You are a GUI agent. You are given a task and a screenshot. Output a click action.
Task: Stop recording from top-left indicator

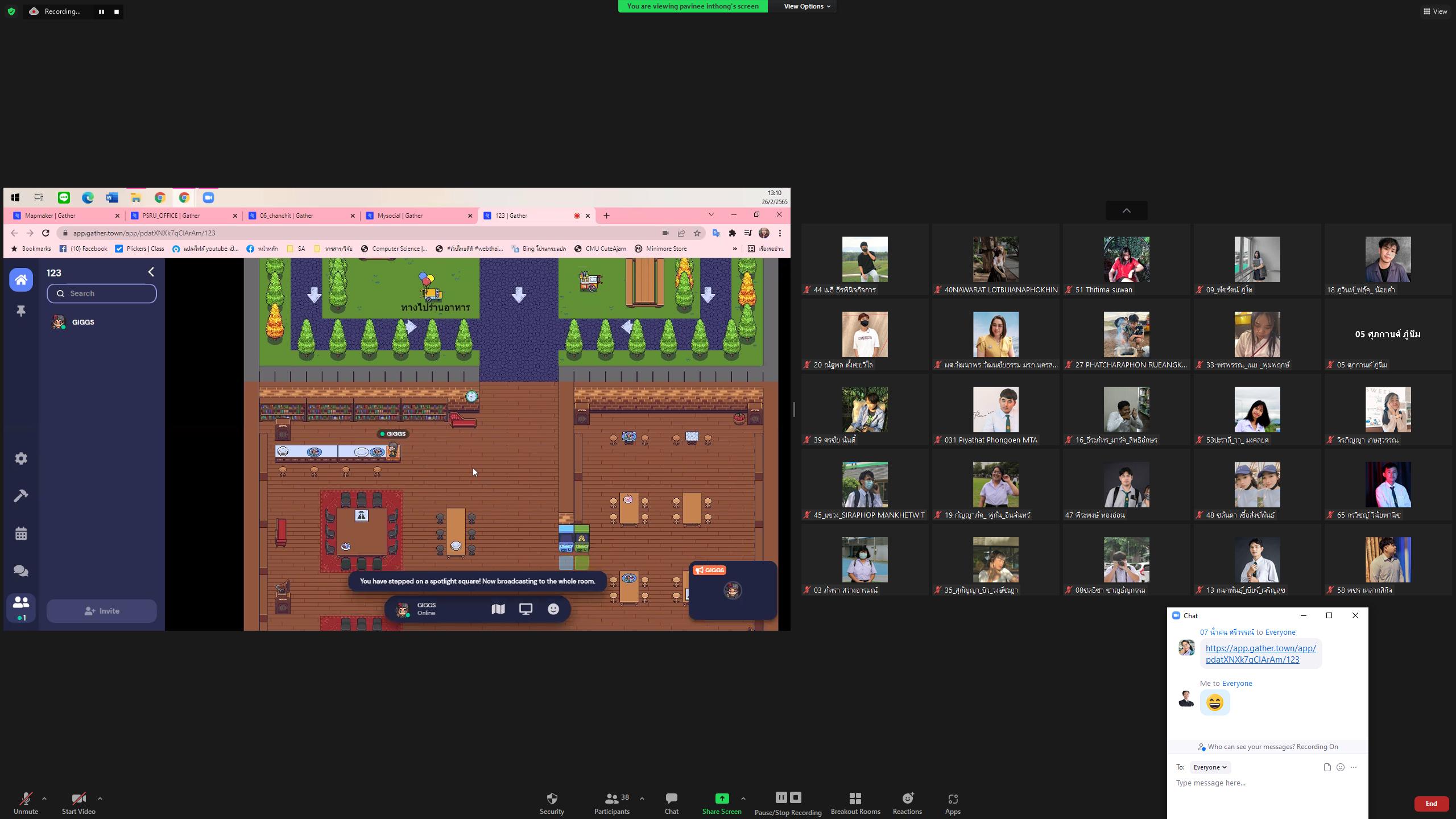117,11
